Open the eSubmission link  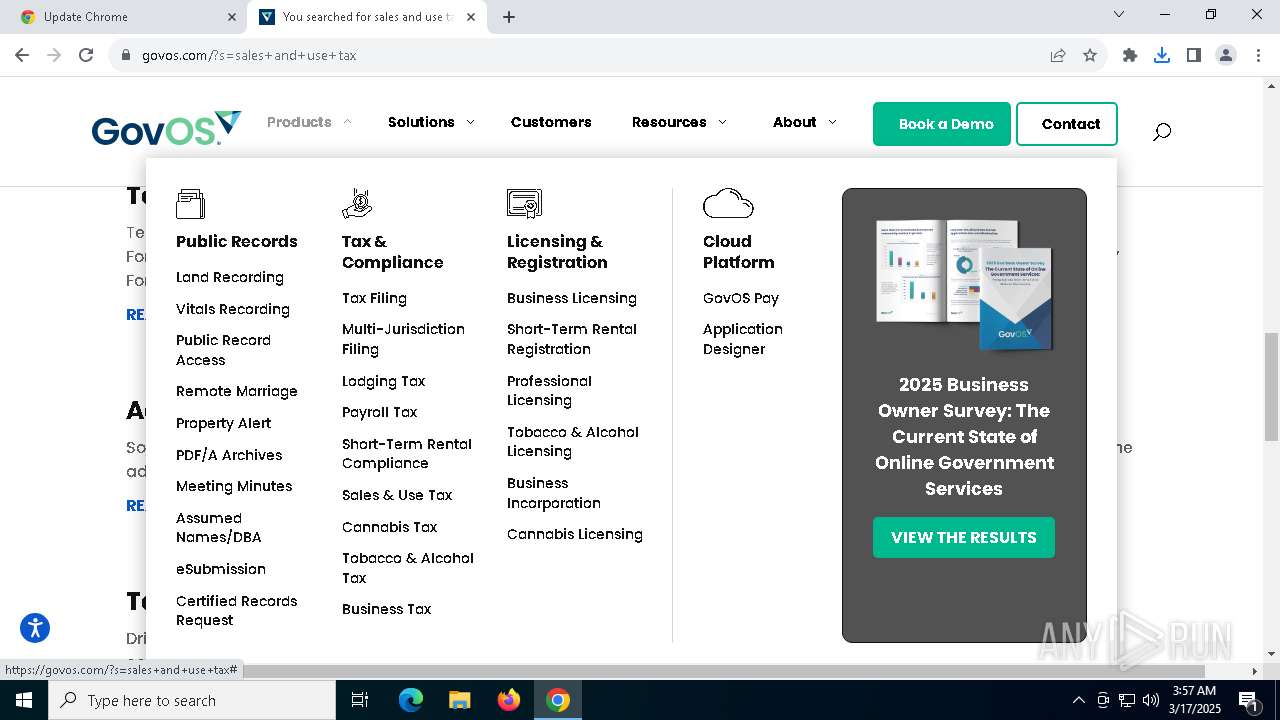click(221, 569)
